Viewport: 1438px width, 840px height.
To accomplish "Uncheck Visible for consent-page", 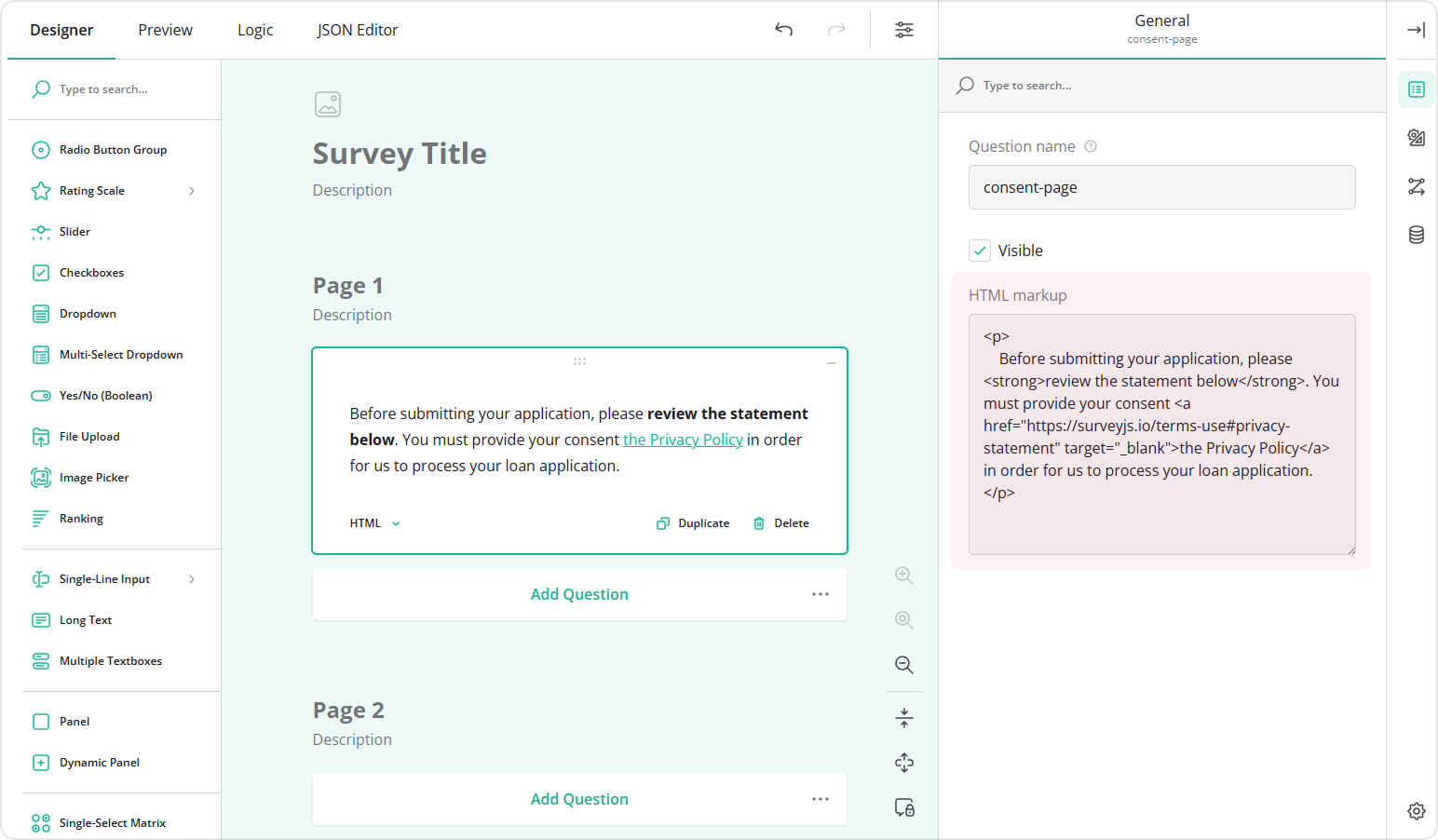I will pos(979,250).
